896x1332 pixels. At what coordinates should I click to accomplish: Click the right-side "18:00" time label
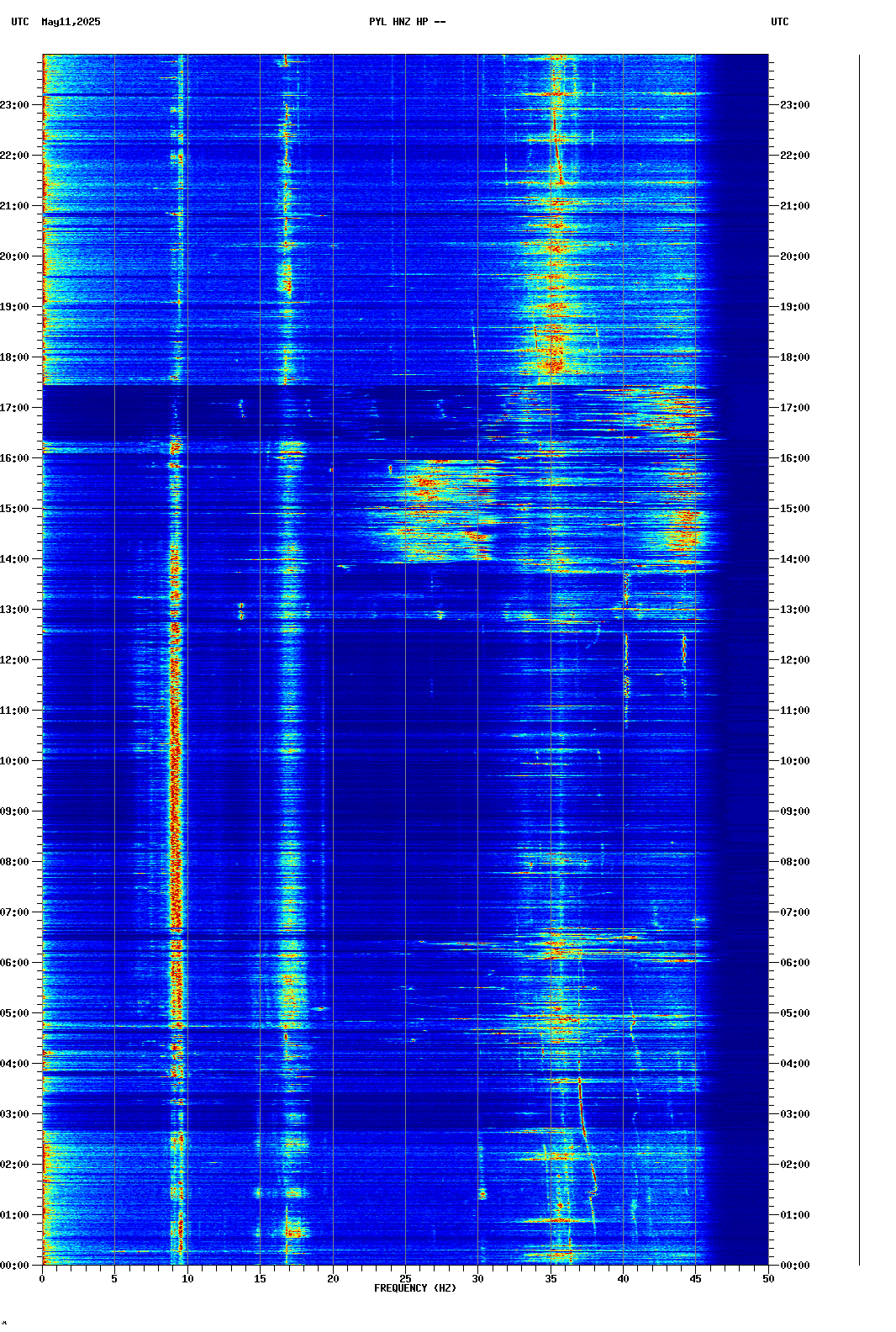tap(795, 357)
